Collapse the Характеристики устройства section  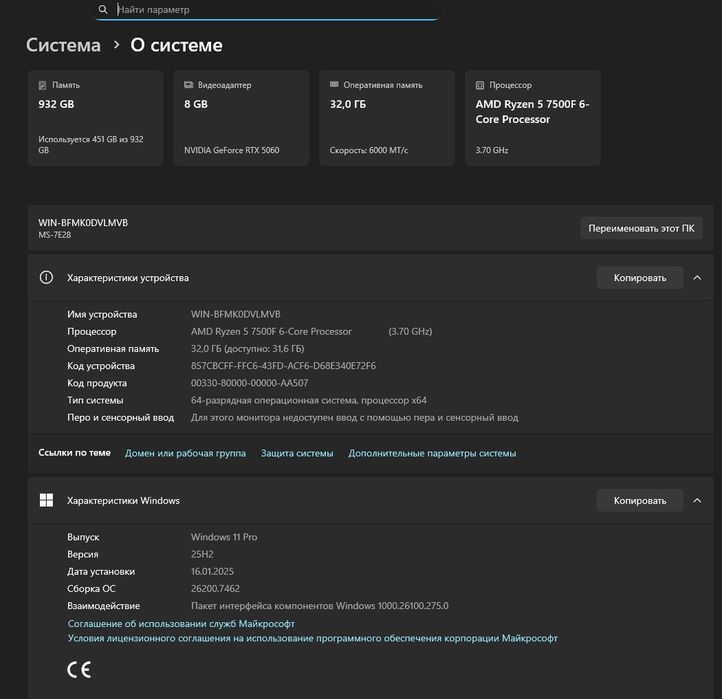point(697,278)
